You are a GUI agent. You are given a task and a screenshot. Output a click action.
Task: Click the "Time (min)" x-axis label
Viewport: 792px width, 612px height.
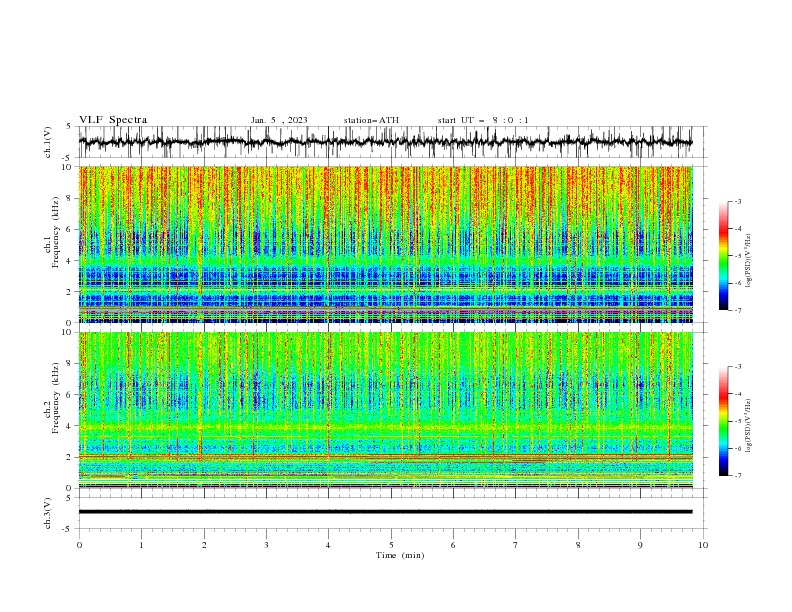coord(400,555)
